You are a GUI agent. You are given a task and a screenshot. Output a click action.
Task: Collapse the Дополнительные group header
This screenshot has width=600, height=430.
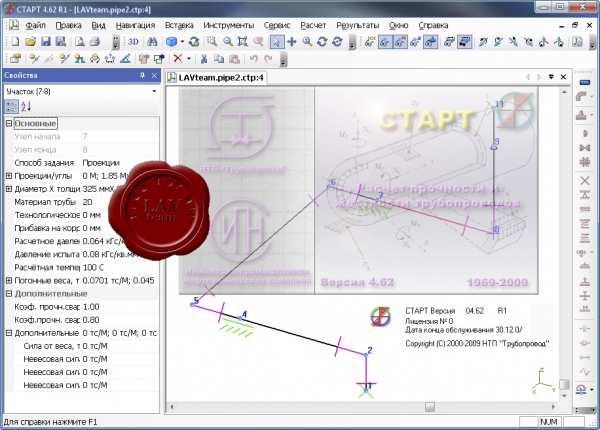click(x=9, y=293)
